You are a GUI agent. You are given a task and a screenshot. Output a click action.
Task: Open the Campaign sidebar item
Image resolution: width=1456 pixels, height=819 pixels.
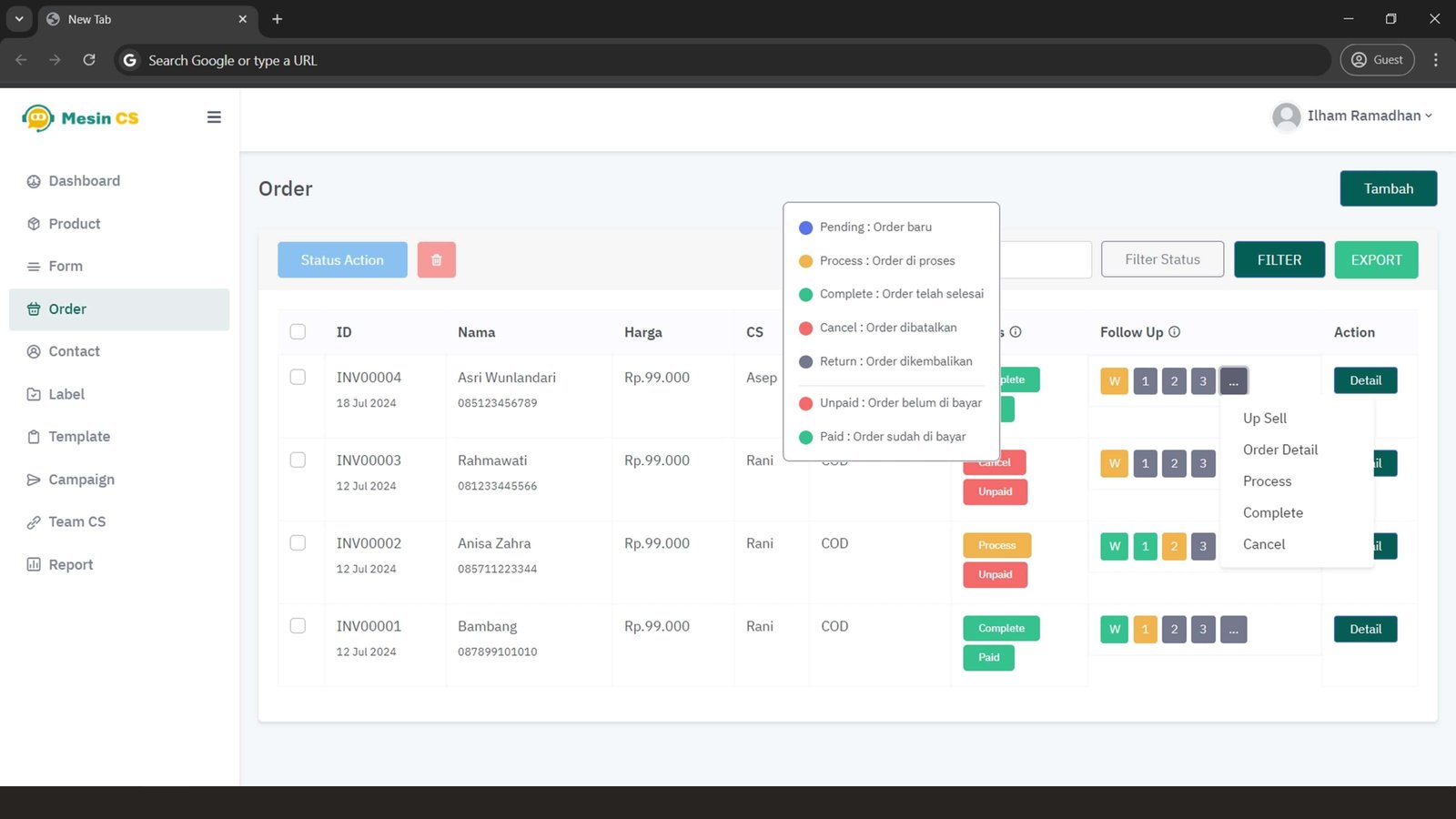point(81,480)
